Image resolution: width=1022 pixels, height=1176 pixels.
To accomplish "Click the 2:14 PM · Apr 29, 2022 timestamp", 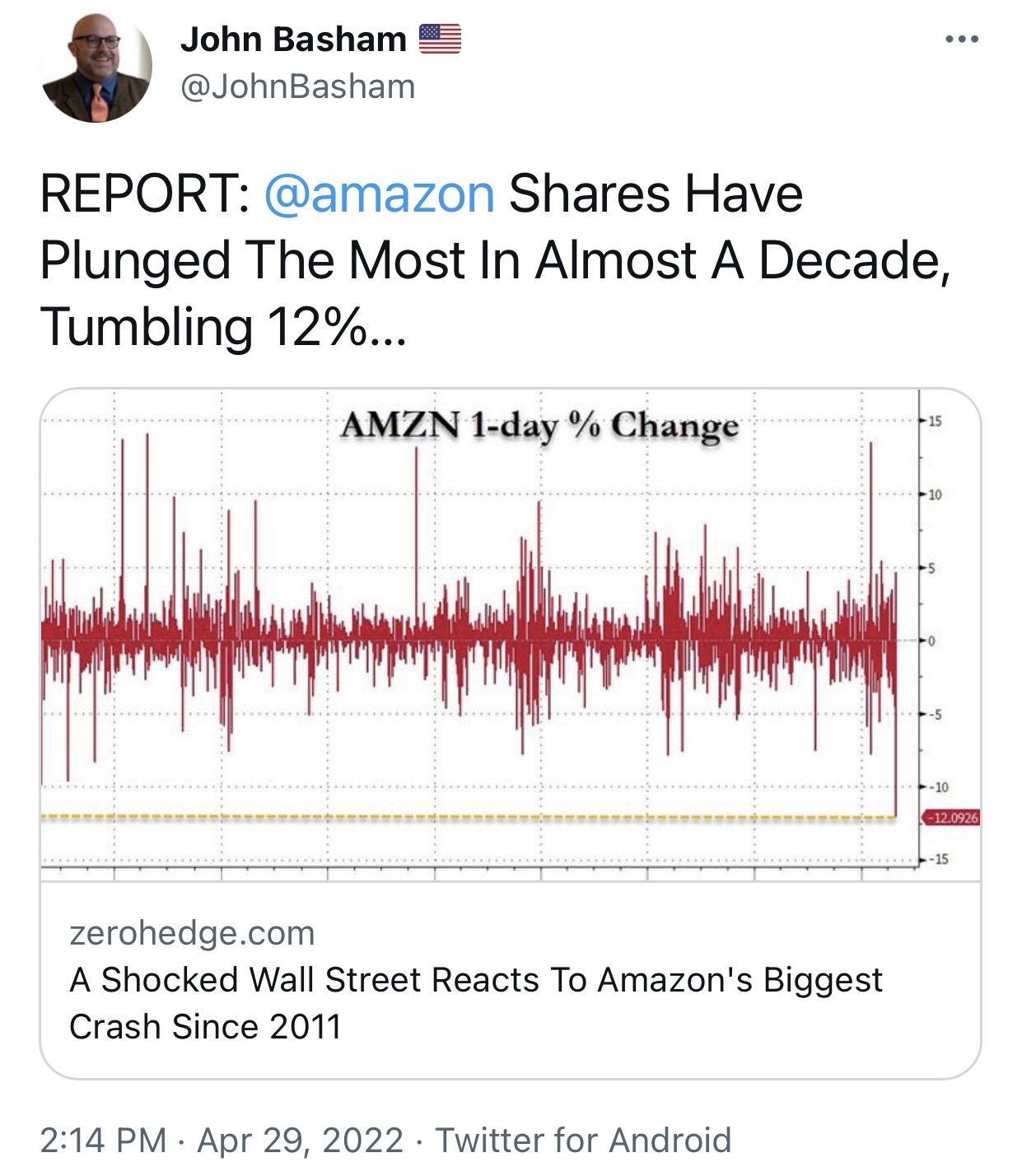I will [x=222, y=1141].
